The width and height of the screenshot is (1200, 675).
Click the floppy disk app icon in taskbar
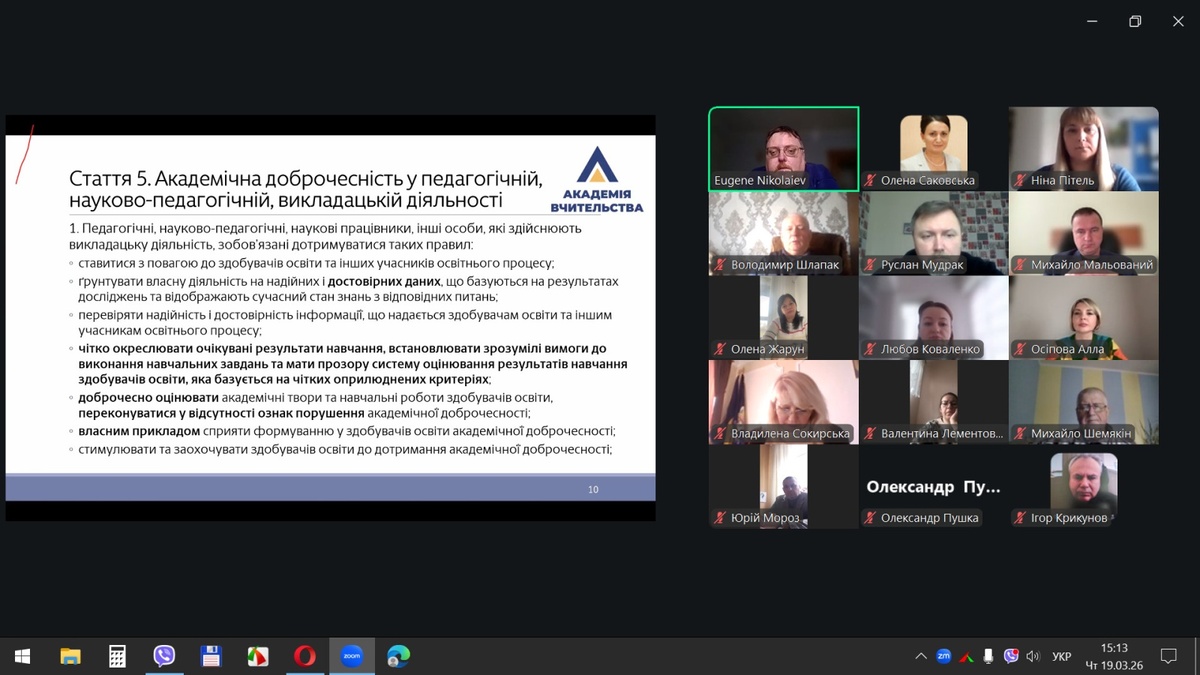[211, 656]
